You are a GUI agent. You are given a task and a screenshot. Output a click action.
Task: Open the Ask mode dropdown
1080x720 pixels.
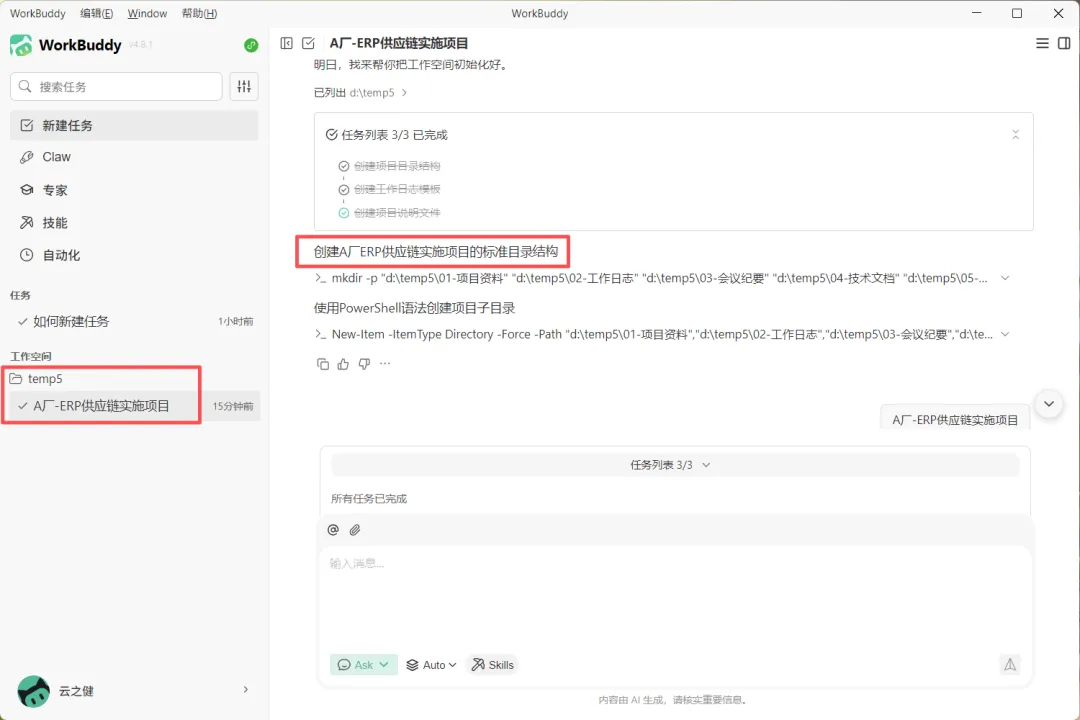[x=364, y=664]
